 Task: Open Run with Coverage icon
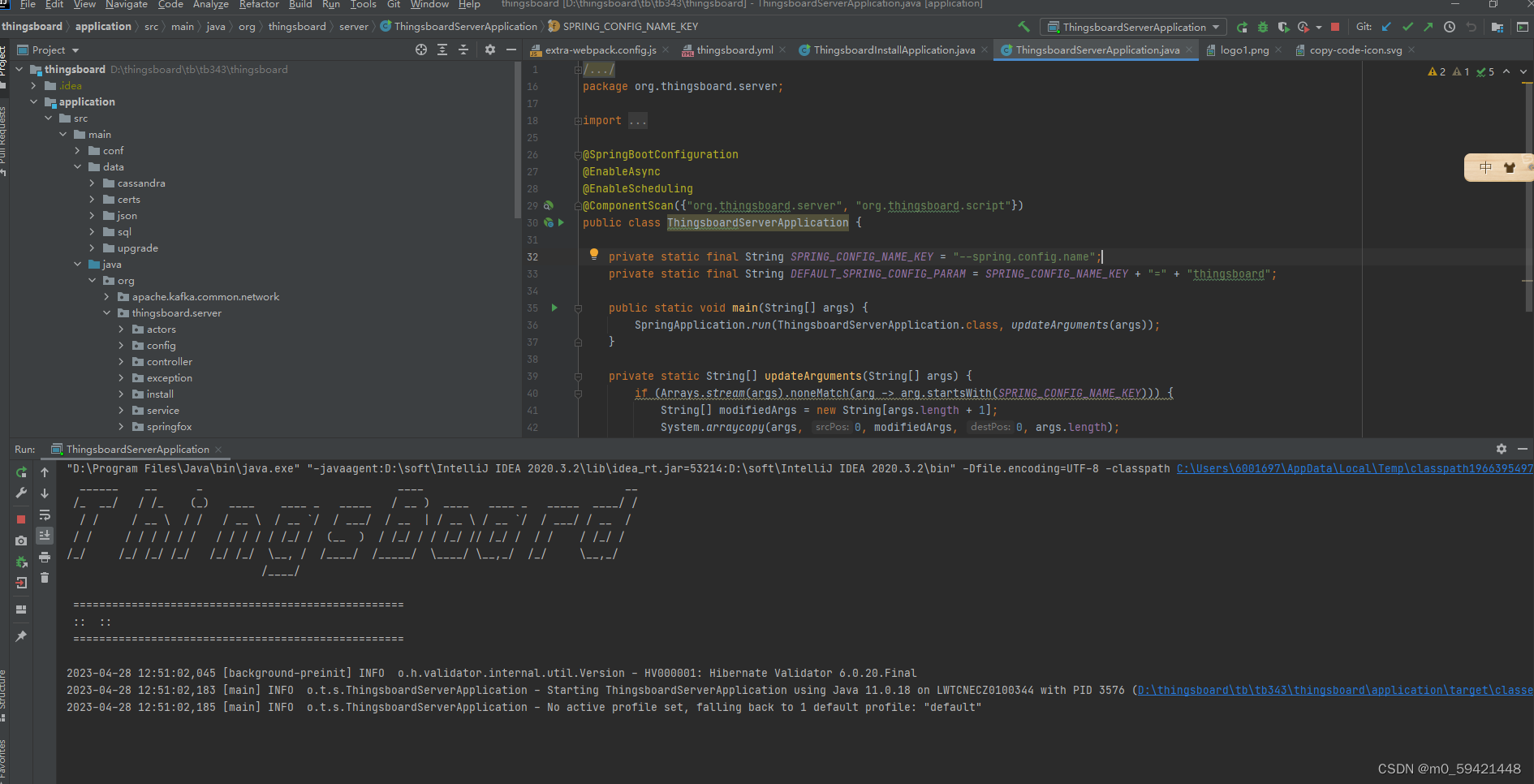1283,26
